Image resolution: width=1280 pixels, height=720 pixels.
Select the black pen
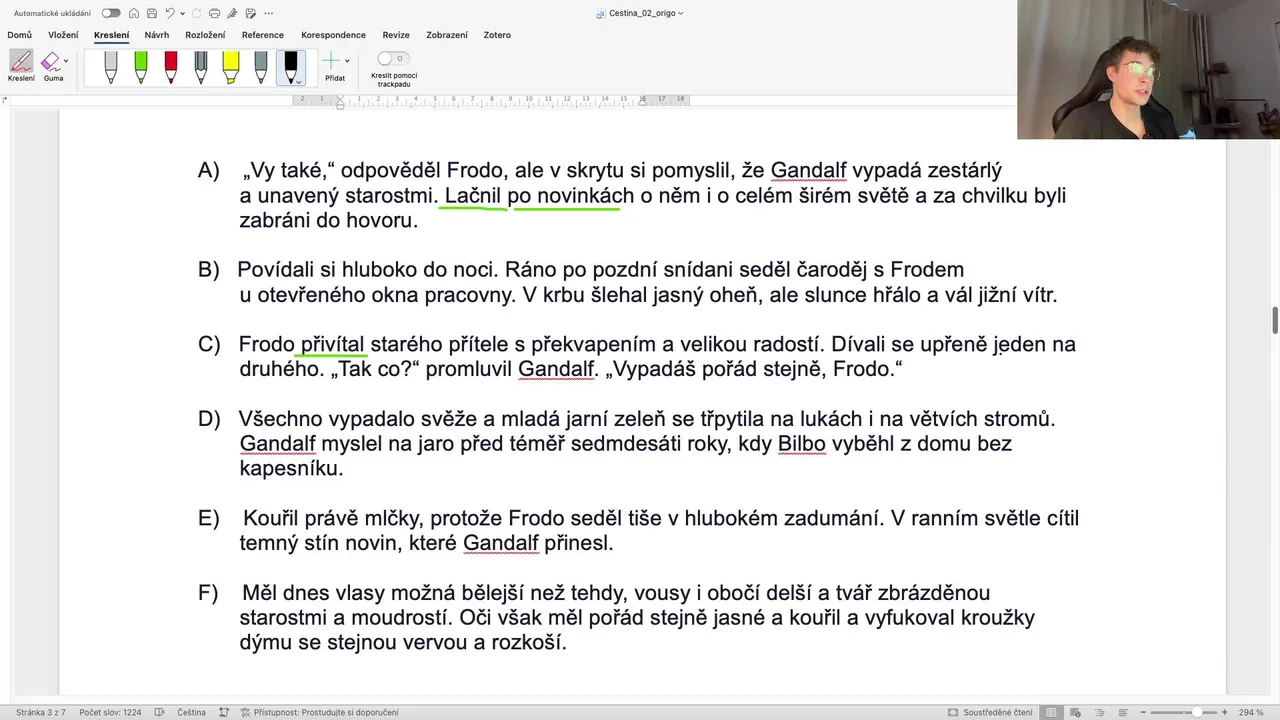tap(291, 68)
